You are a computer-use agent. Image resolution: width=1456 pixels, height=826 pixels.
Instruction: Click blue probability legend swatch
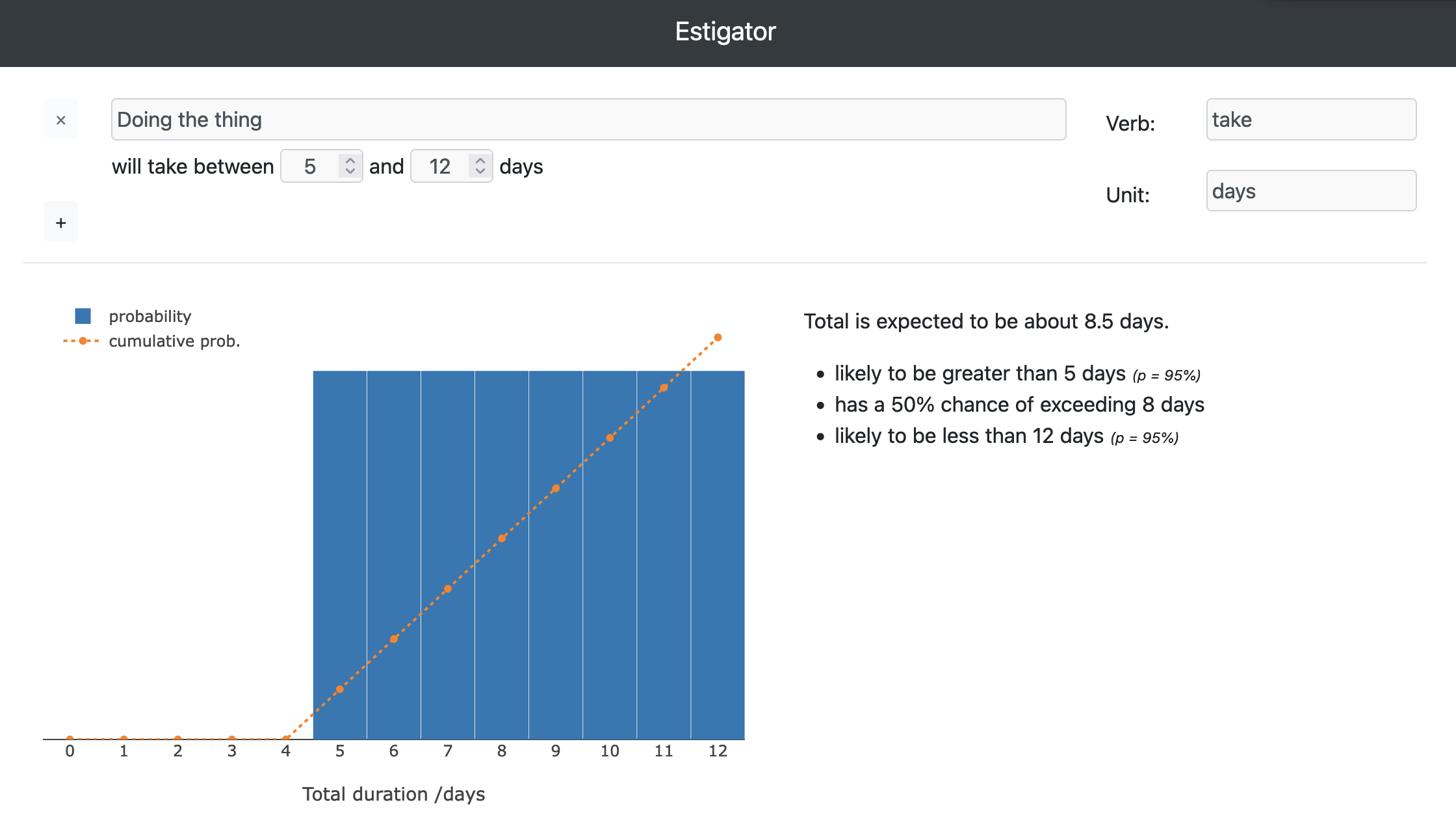[x=83, y=316]
